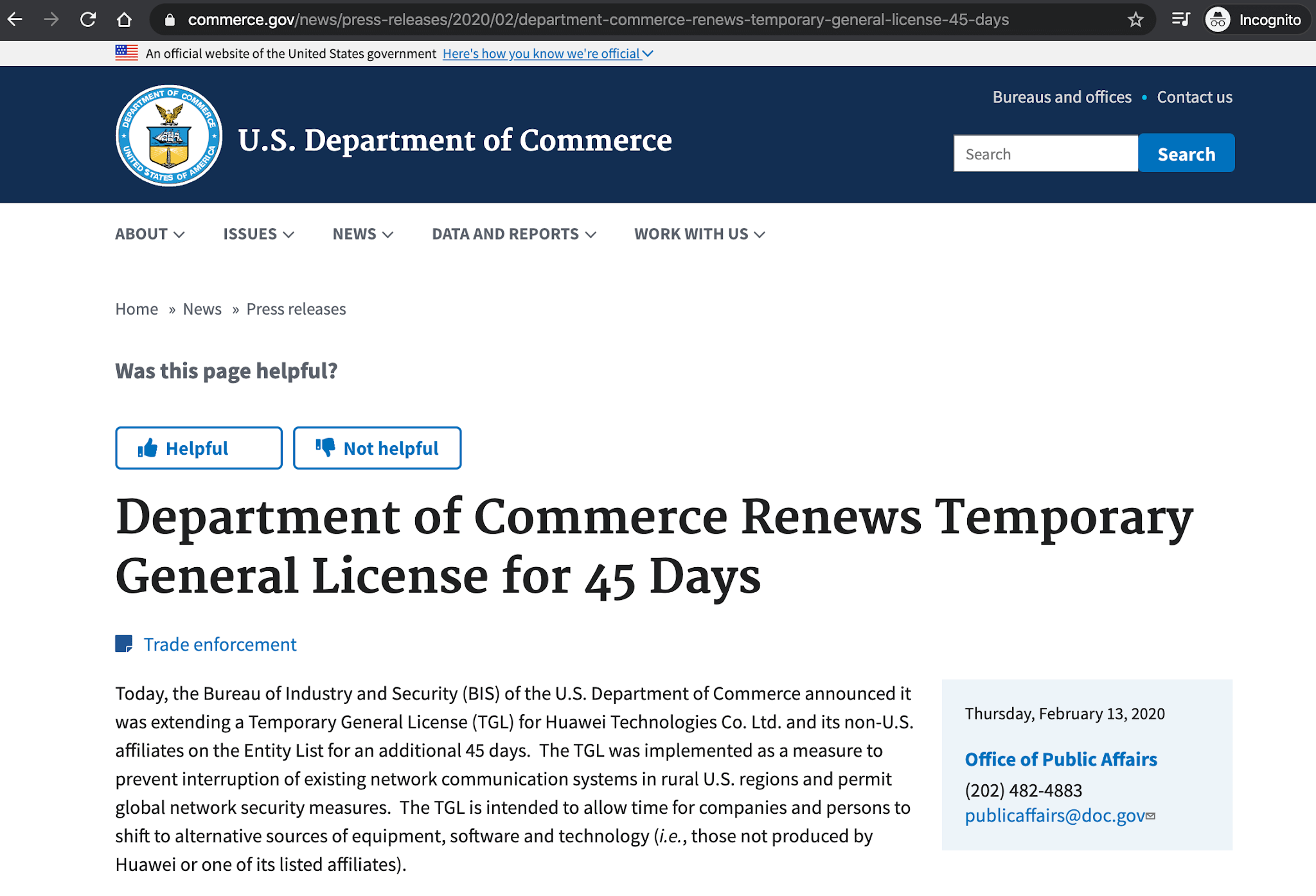Open the ABOUT dropdown menu
The width and height of the screenshot is (1316, 896).
pos(150,234)
